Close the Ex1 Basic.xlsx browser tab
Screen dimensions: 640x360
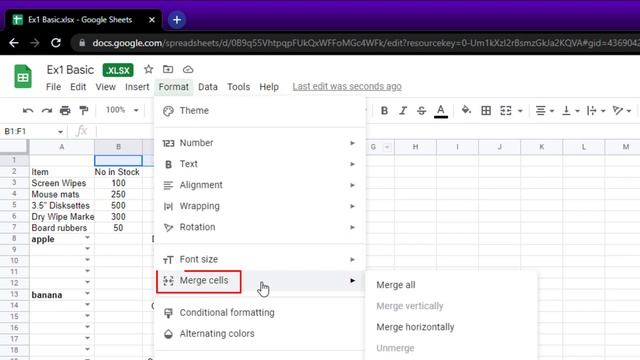pyautogui.click(x=152, y=20)
